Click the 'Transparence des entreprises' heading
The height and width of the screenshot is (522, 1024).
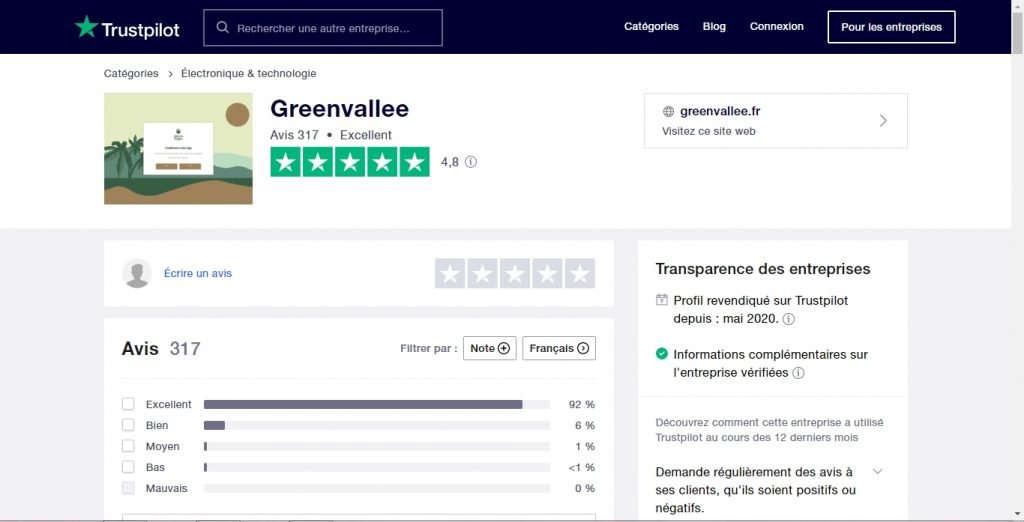click(763, 269)
